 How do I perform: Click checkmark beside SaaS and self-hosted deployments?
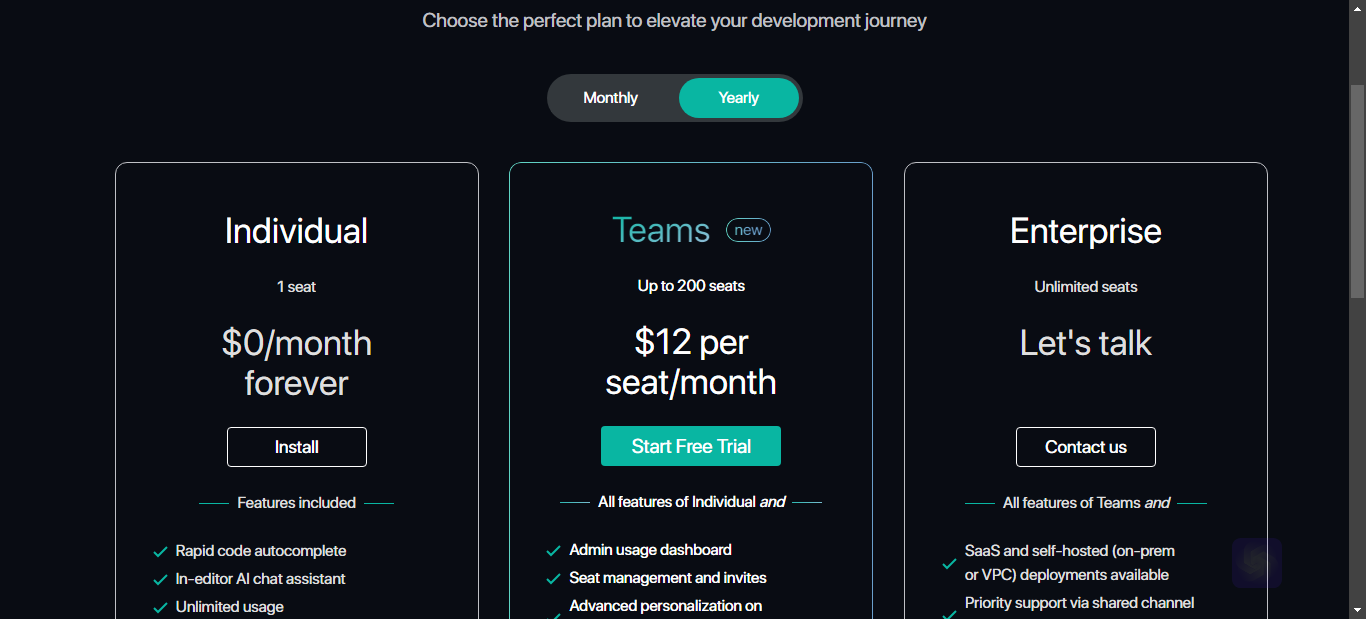(x=949, y=563)
